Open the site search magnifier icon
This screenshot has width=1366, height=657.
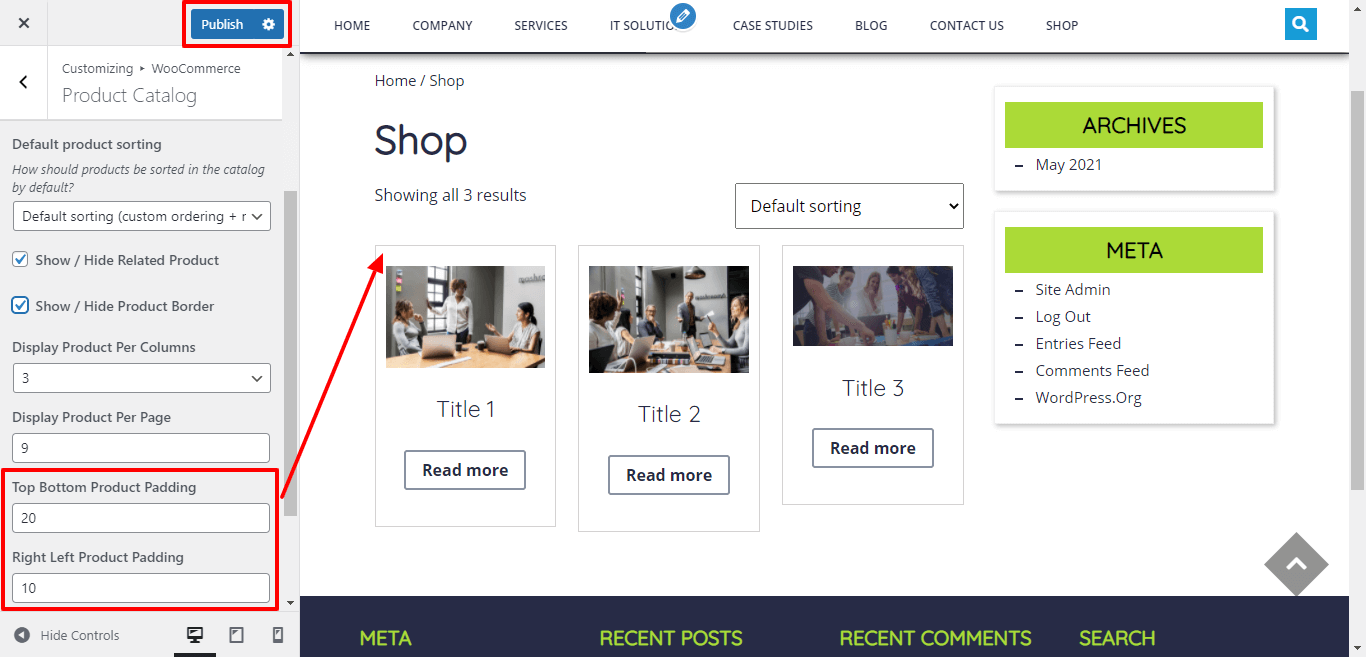[1300, 24]
